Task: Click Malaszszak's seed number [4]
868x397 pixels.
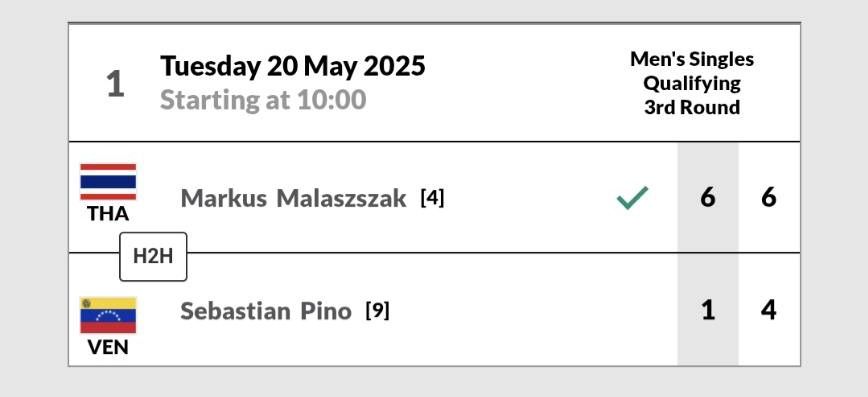Action: pyautogui.click(x=432, y=198)
